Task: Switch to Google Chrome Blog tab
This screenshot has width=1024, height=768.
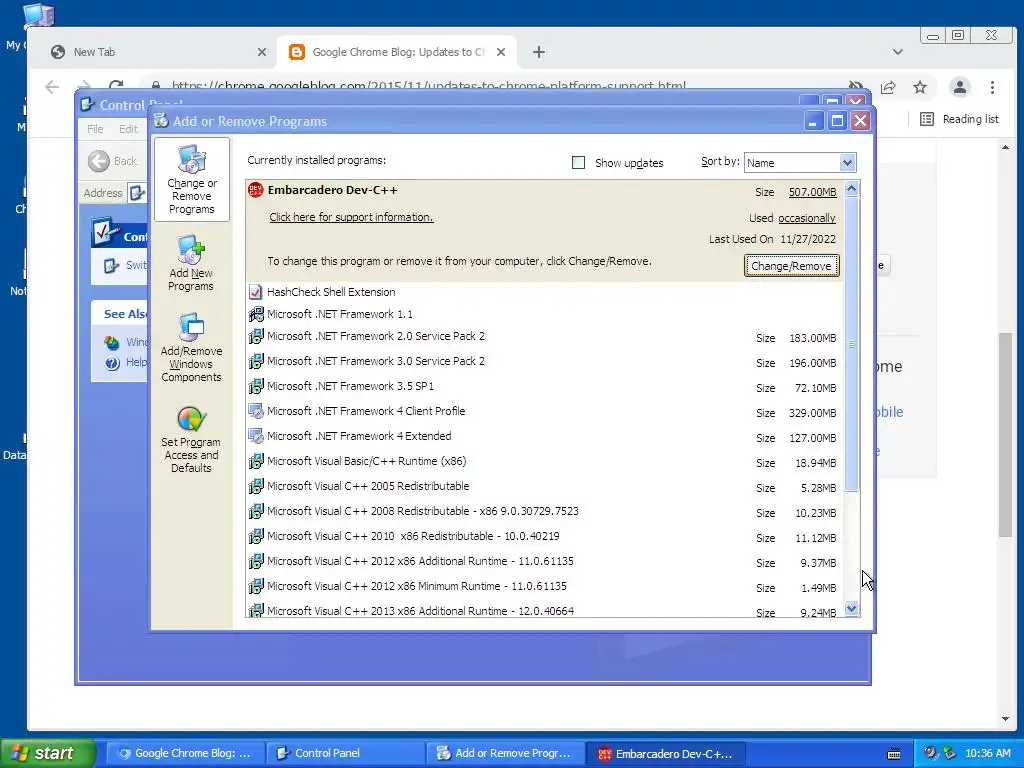Action: click(x=397, y=52)
